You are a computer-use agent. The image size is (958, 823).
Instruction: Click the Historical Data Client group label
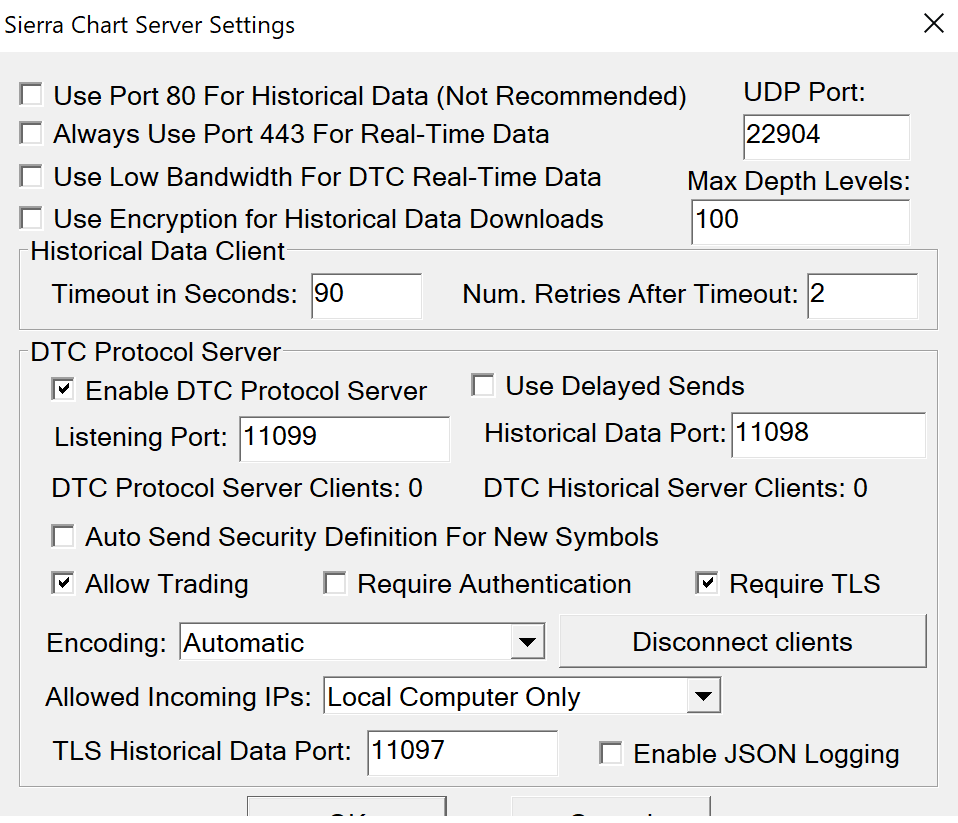(158, 251)
